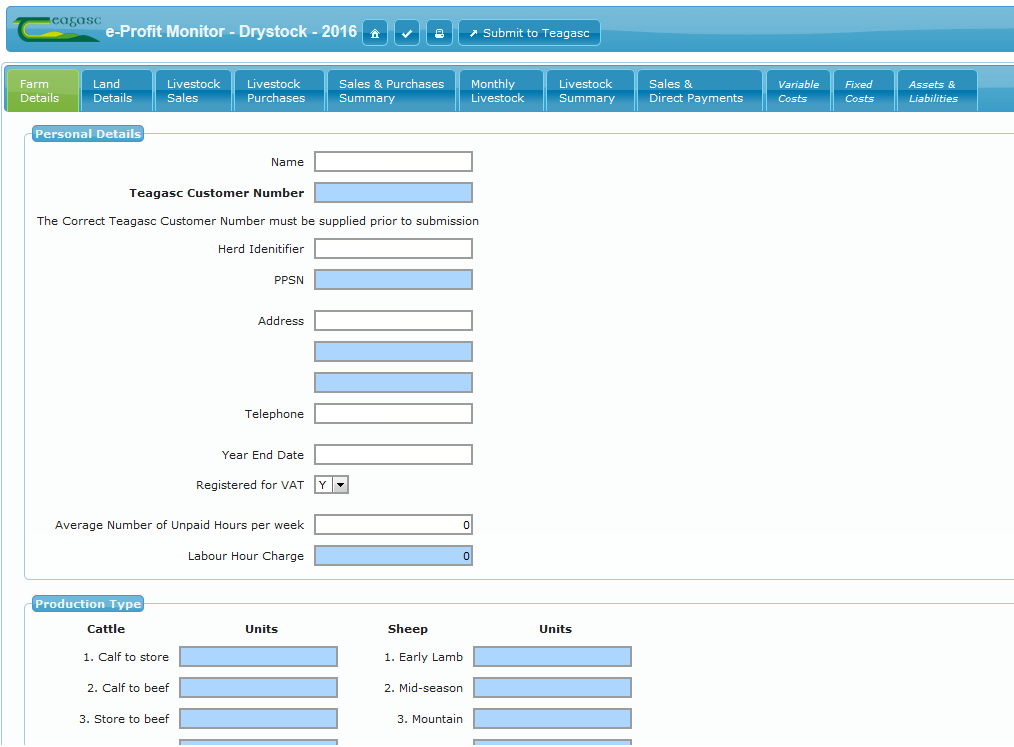Open the Livestock Sales tab
This screenshot has height=747, width=1014.
coord(193,91)
